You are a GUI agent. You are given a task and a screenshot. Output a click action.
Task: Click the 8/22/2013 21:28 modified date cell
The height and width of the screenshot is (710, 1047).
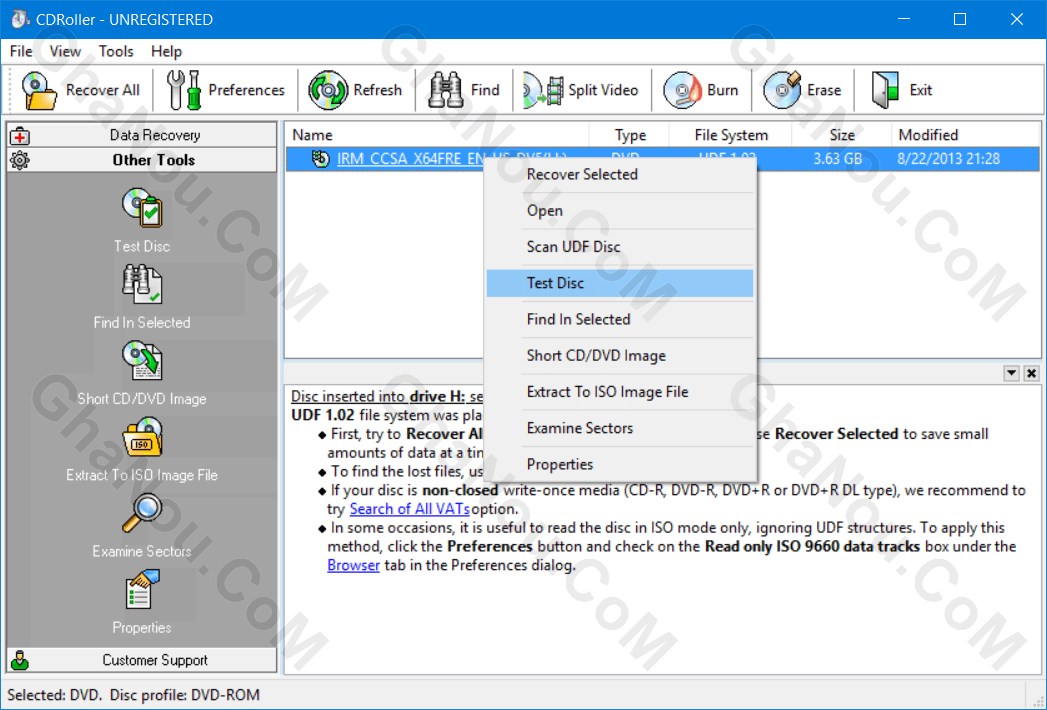click(x=949, y=159)
